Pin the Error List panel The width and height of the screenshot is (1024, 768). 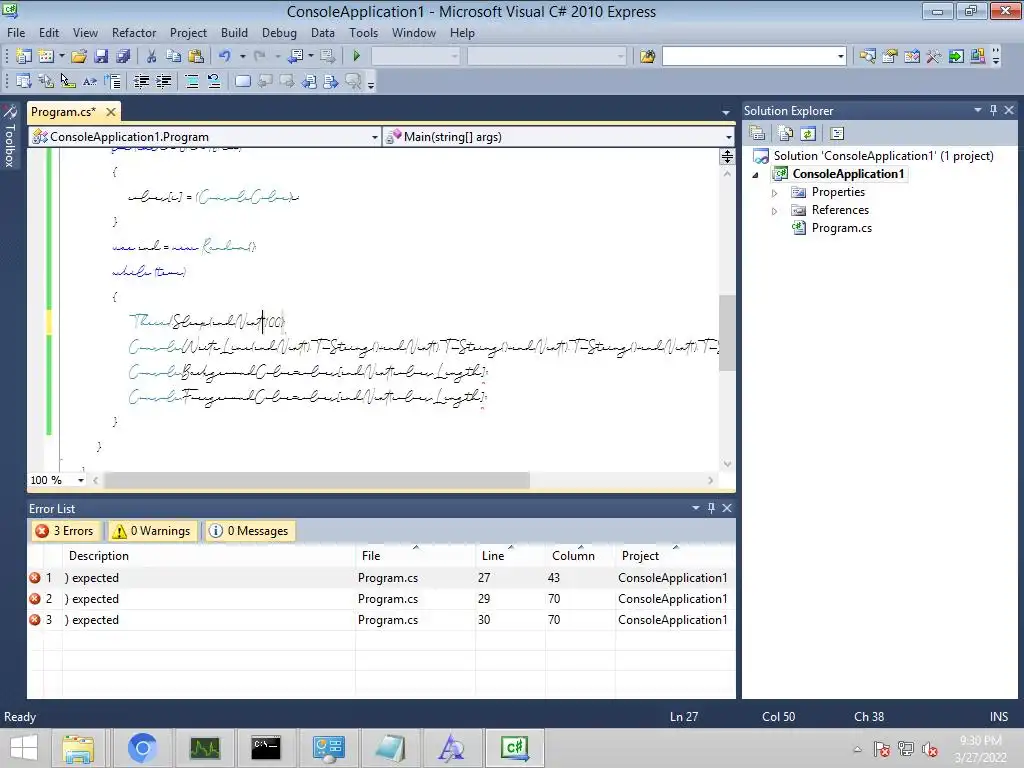coord(711,508)
